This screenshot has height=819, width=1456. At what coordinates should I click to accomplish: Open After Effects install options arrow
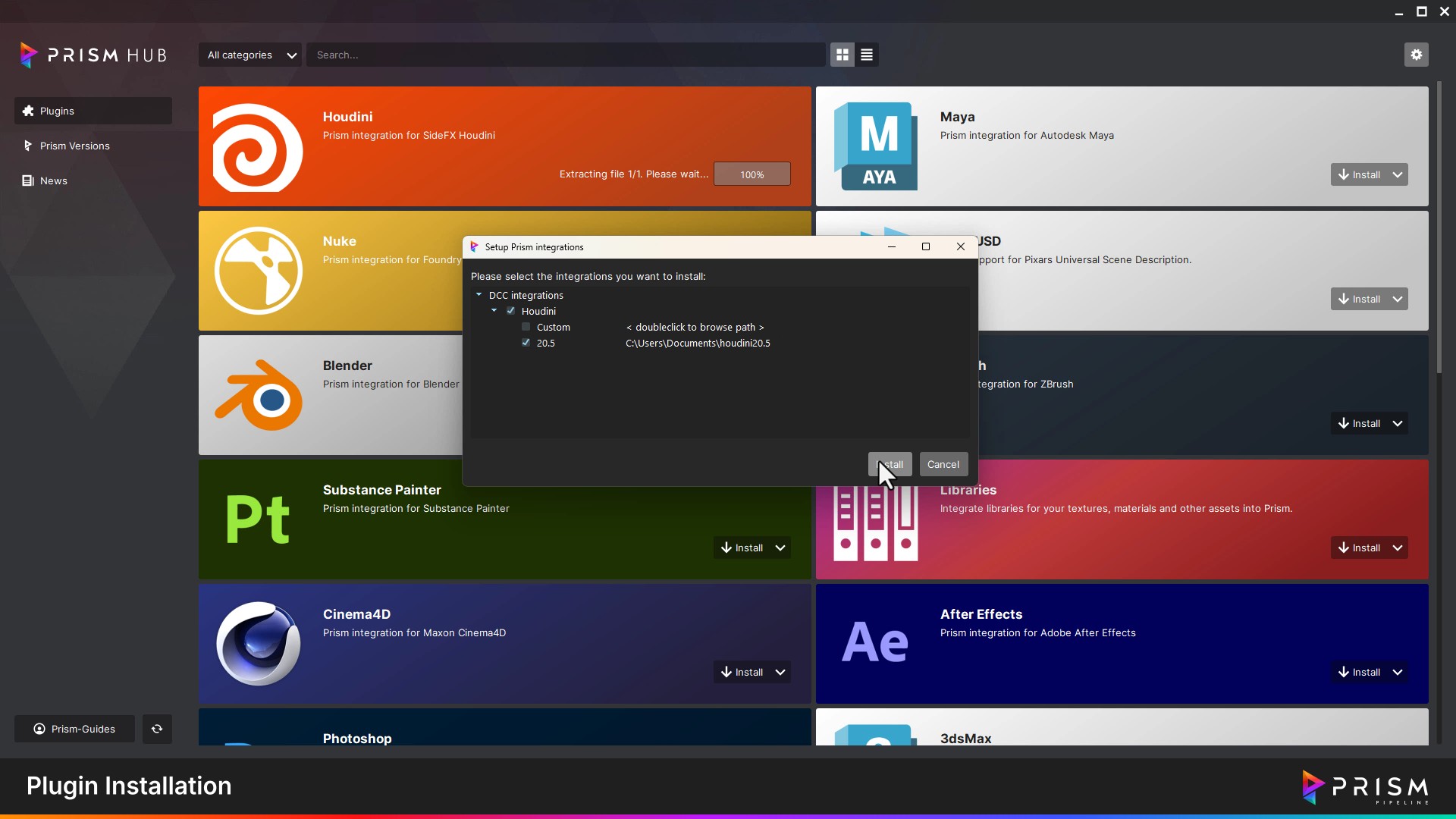coord(1398,672)
